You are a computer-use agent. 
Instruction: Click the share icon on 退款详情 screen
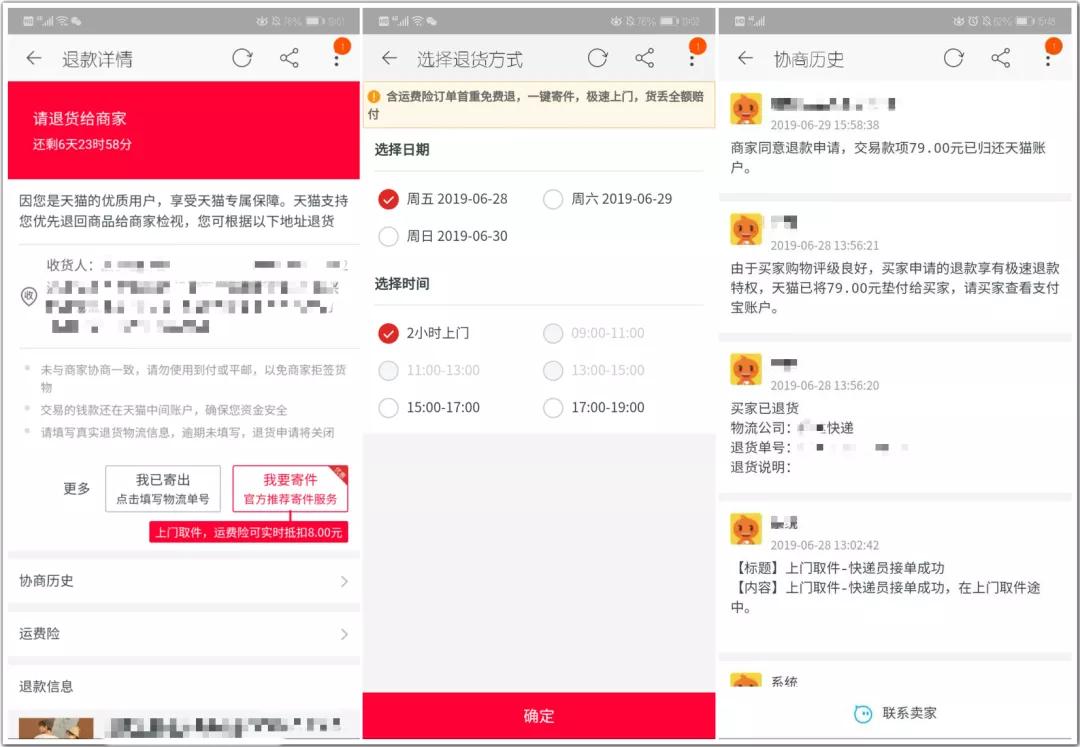point(290,59)
